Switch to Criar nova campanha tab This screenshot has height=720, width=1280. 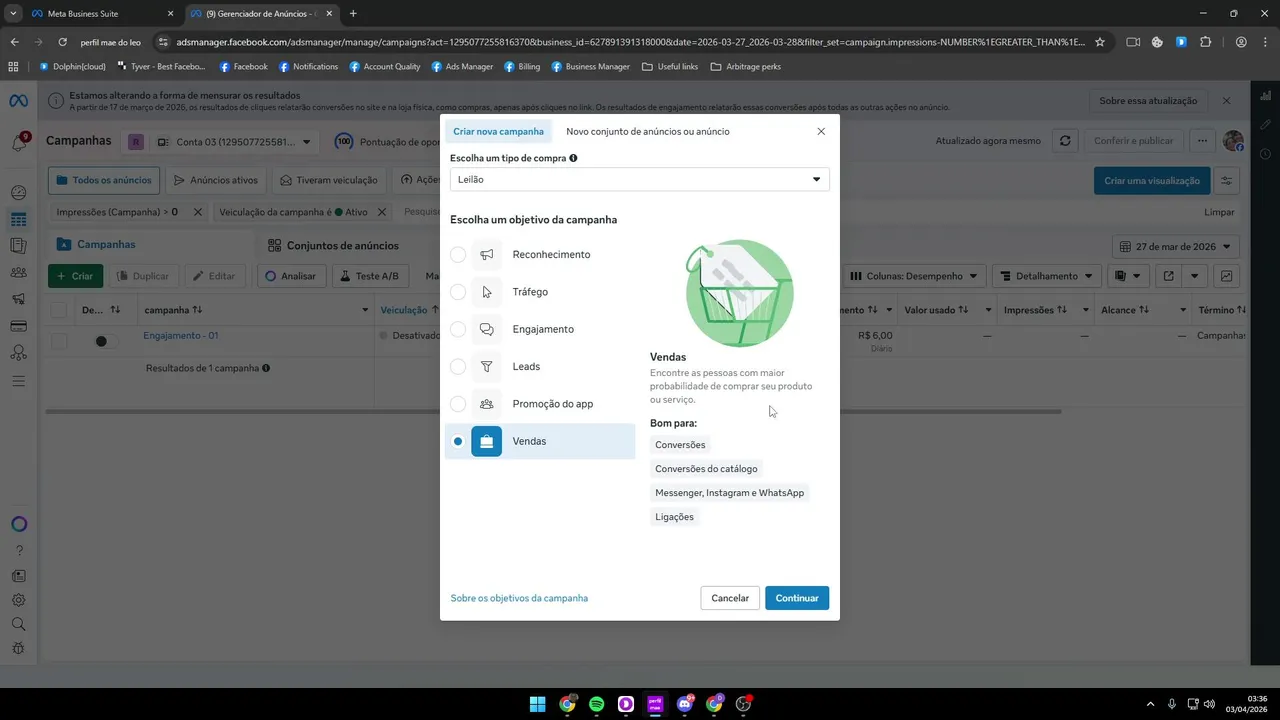pyautogui.click(x=498, y=131)
